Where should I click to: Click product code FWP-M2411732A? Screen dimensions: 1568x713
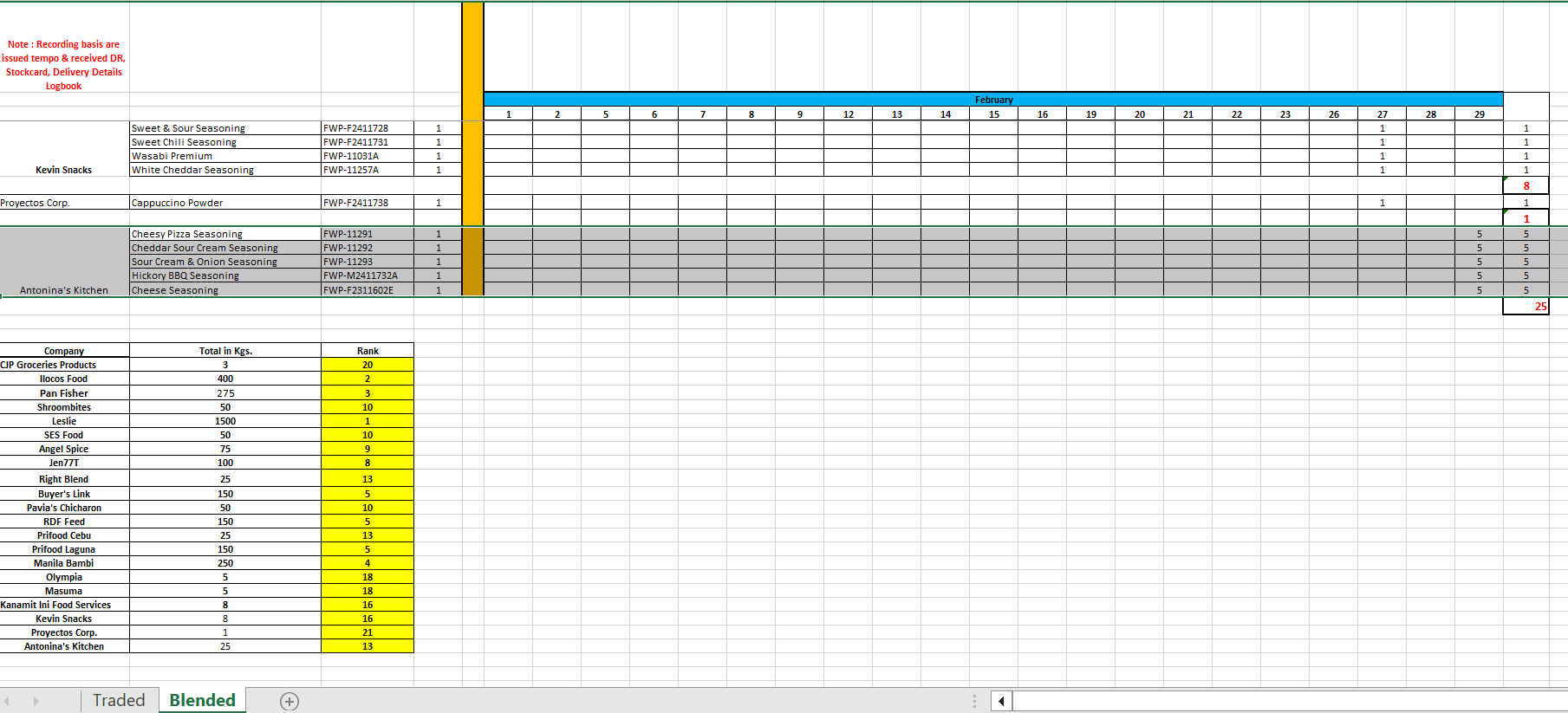click(368, 275)
